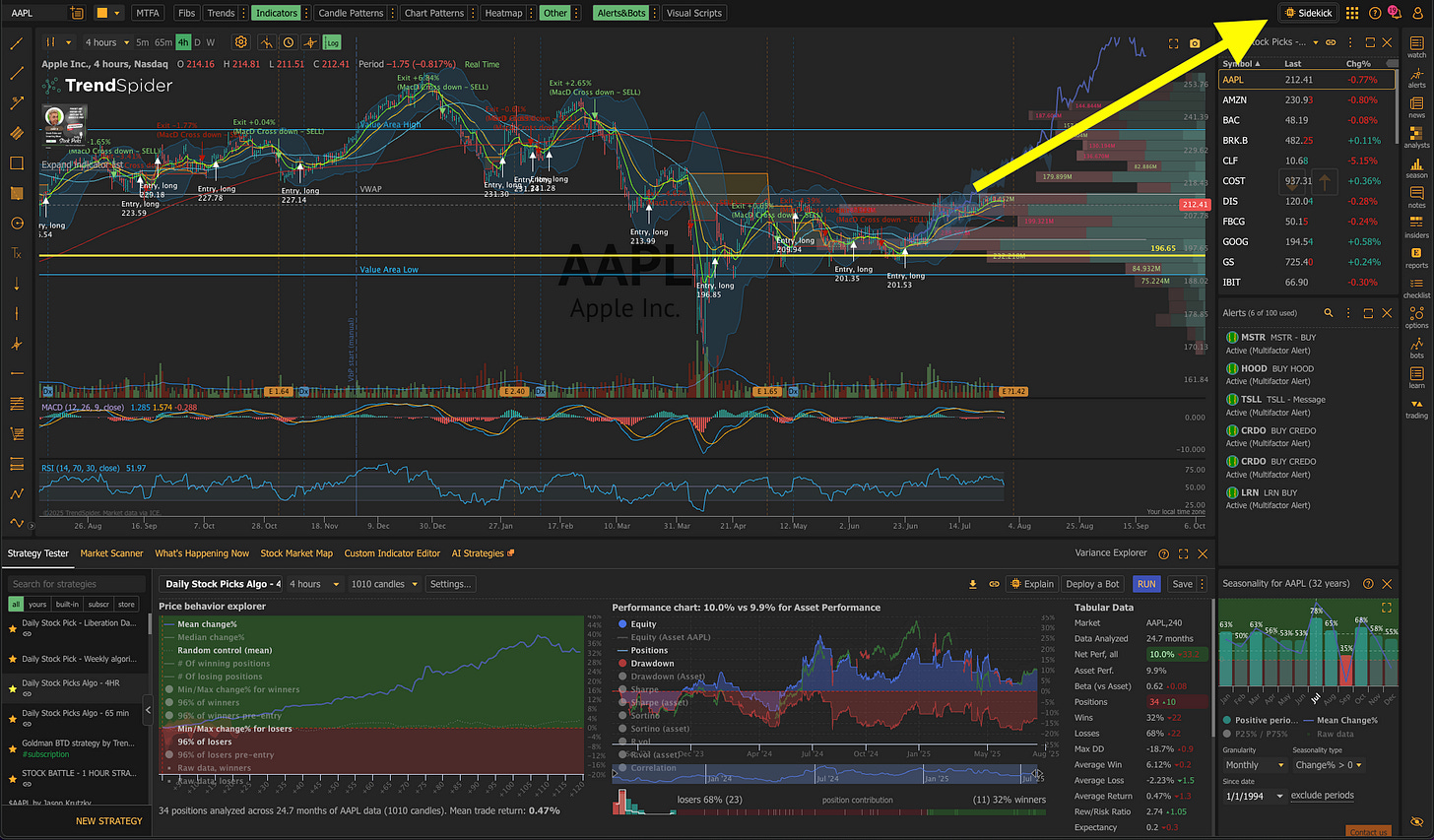Open the chart type dropdown arrow
The width and height of the screenshot is (1434, 840).
[x=68, y=42]
